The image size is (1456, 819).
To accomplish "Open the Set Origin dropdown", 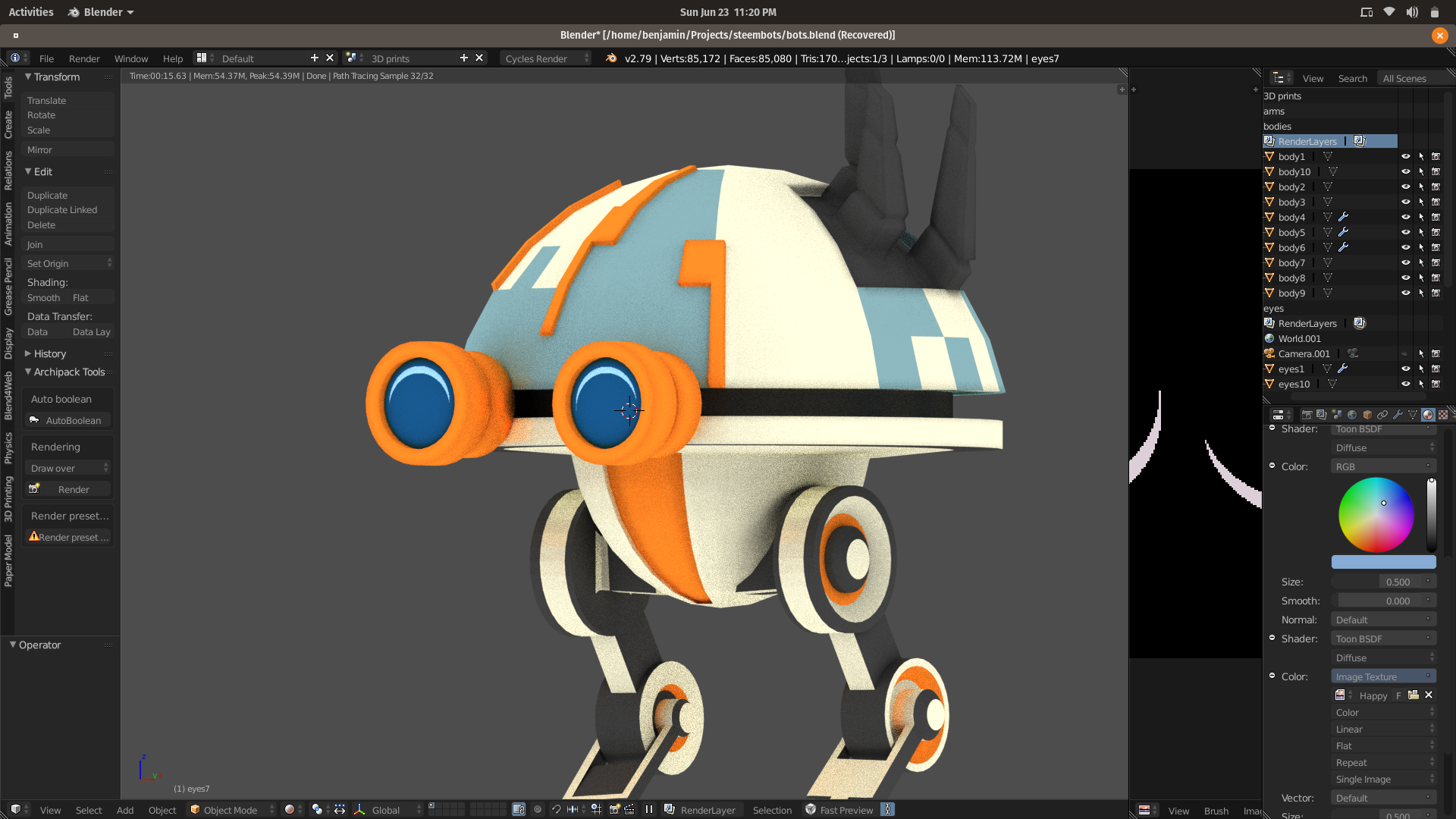I will click(68, 263).
